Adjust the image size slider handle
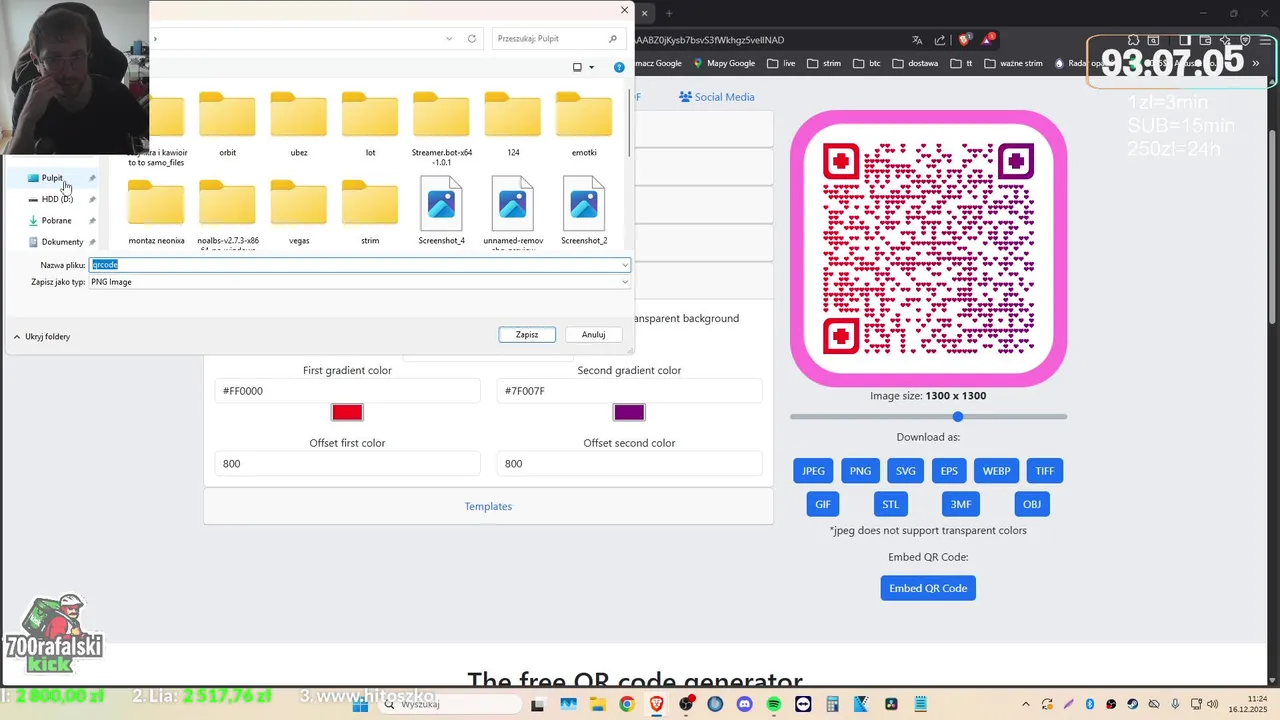The height and width of the screenshot is (720, 1280). click(958, 416)
